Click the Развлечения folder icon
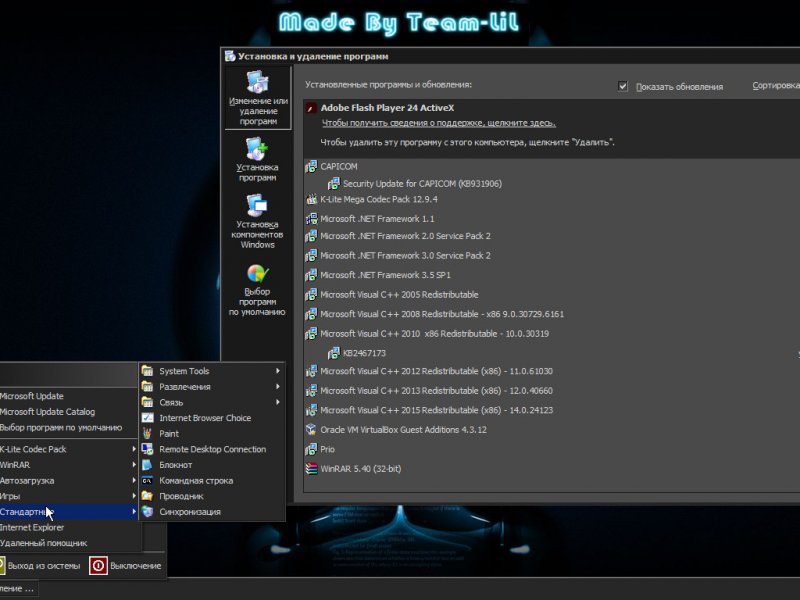Viewport: 800px width, 600px height. pos(147,387)
